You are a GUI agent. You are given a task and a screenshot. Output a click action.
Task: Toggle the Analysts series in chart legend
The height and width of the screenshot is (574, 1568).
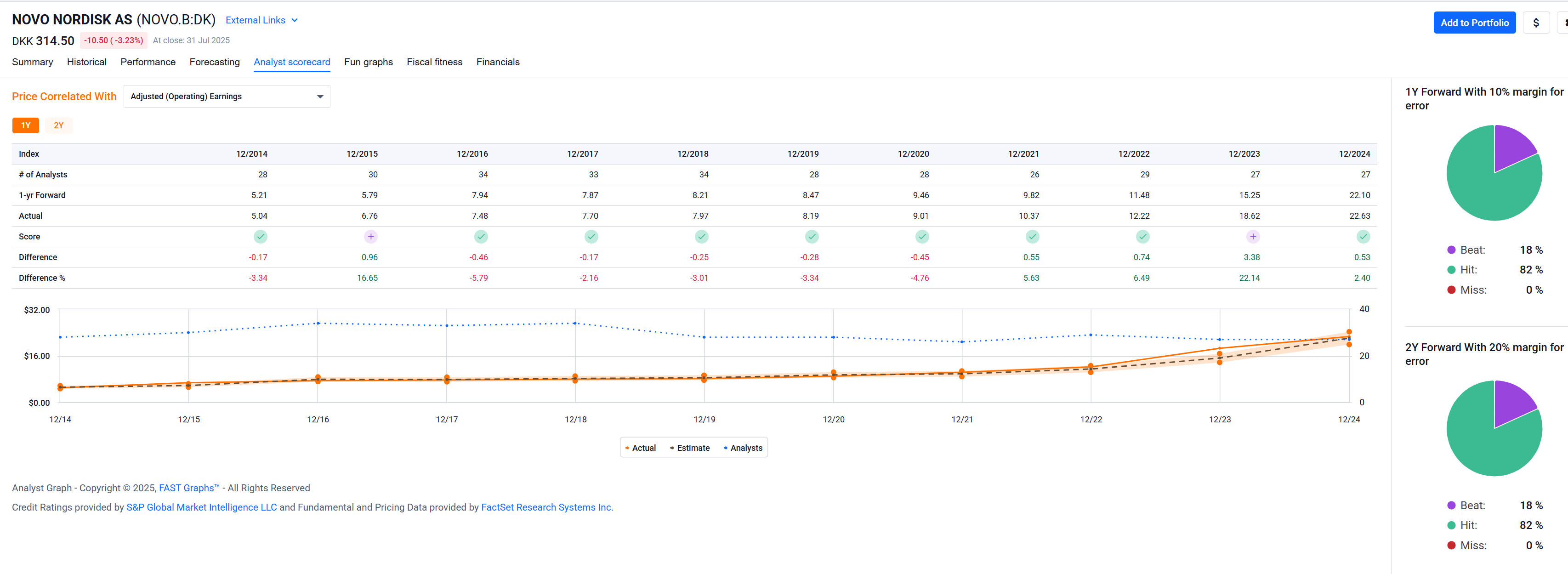[743, 448]
